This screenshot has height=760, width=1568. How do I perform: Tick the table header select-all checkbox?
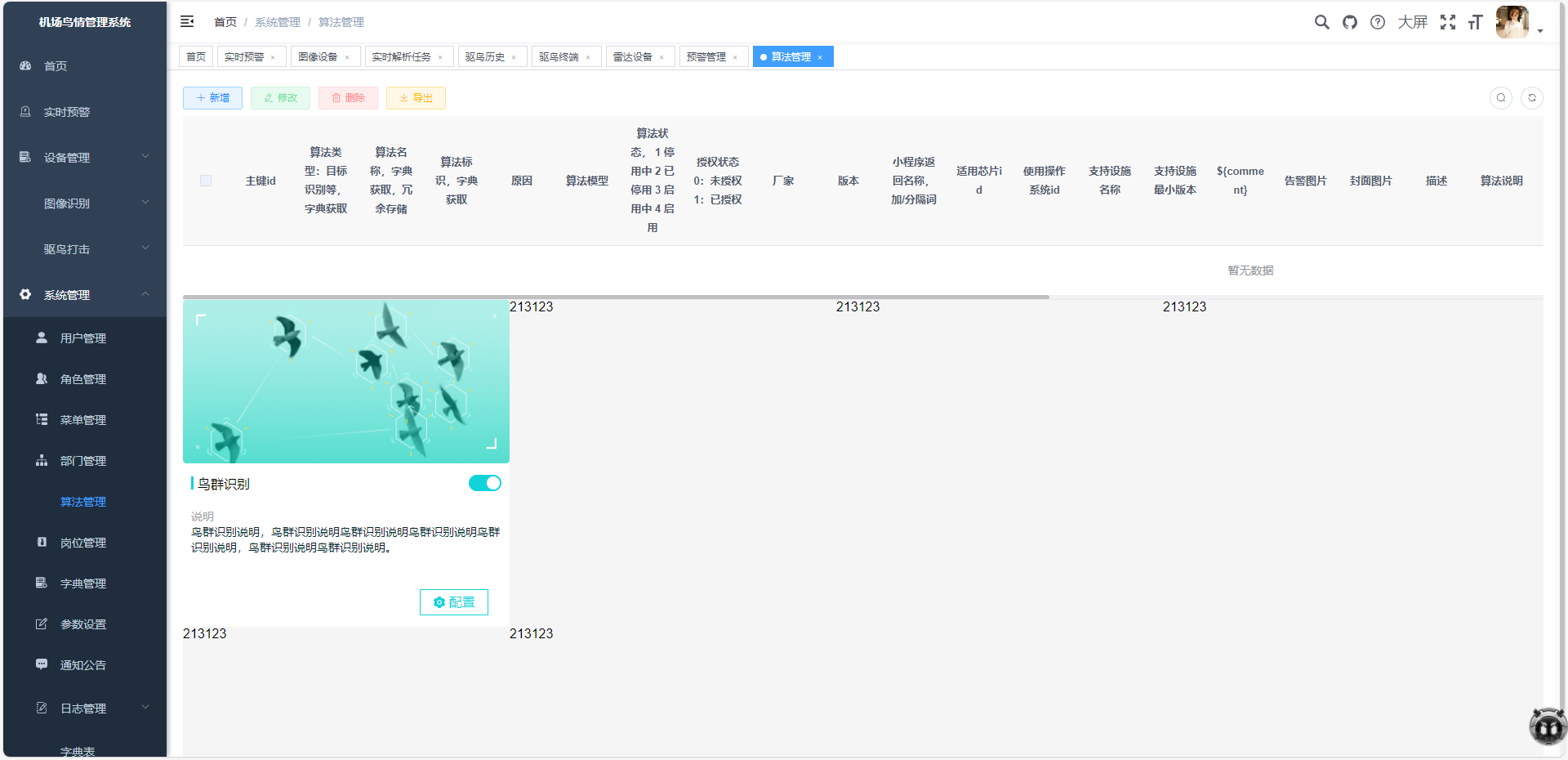(206, 181)
